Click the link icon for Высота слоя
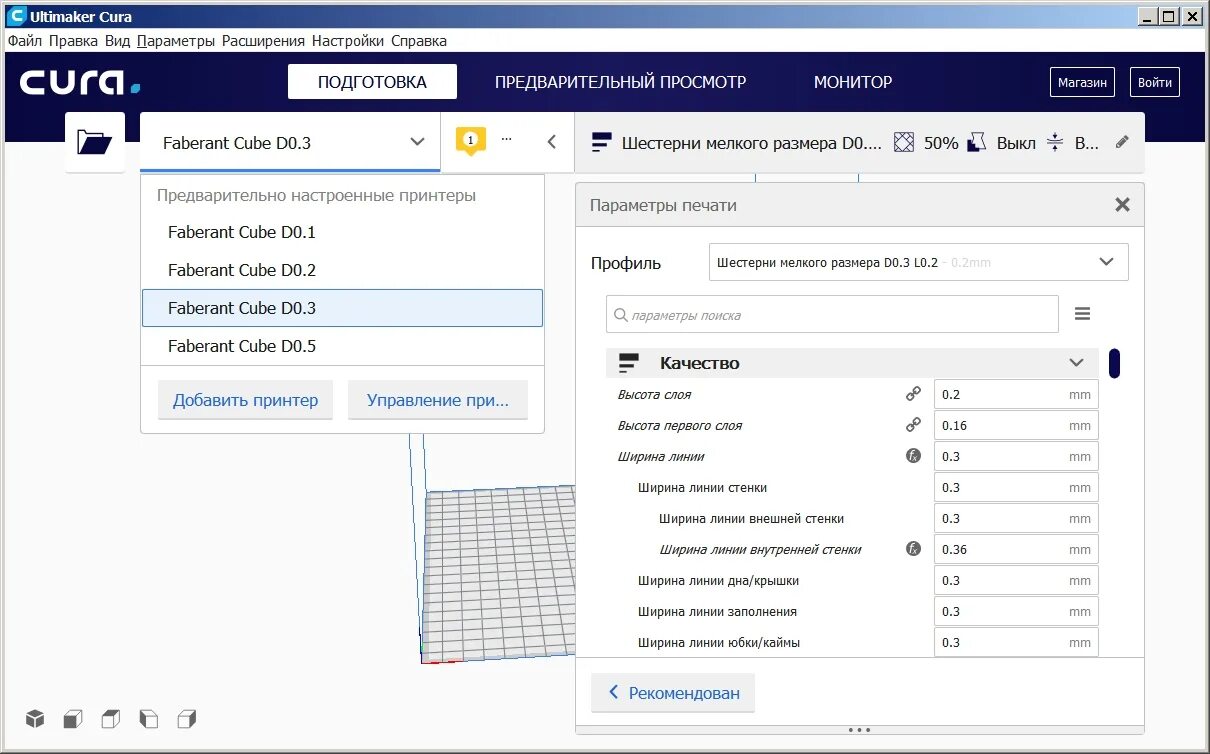 tap(913, 394)
